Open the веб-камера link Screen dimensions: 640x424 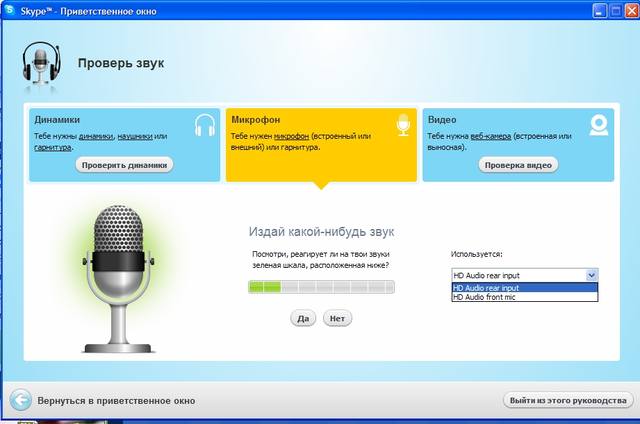[x=491, y=136]
